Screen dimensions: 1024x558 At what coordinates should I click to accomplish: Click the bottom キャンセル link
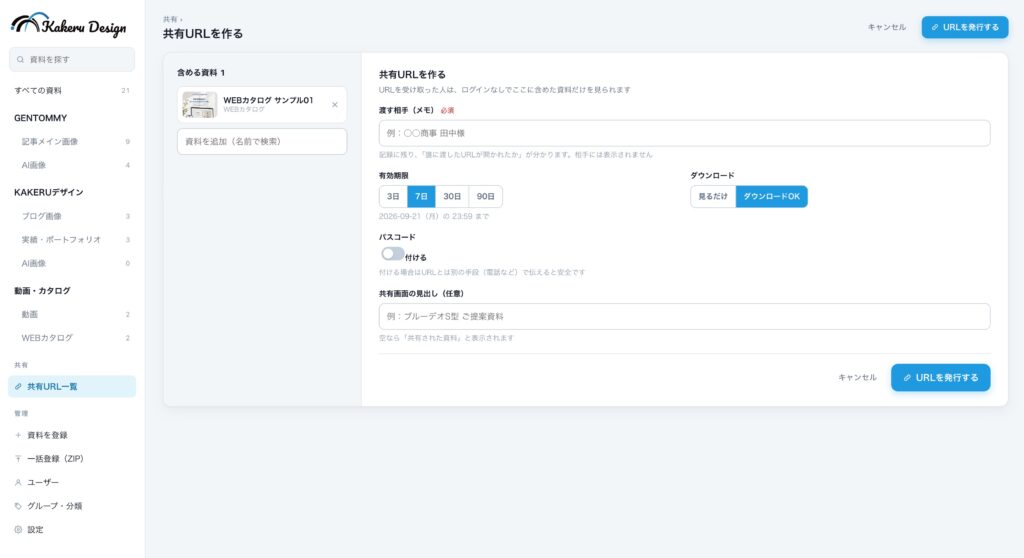pos(857,378)
